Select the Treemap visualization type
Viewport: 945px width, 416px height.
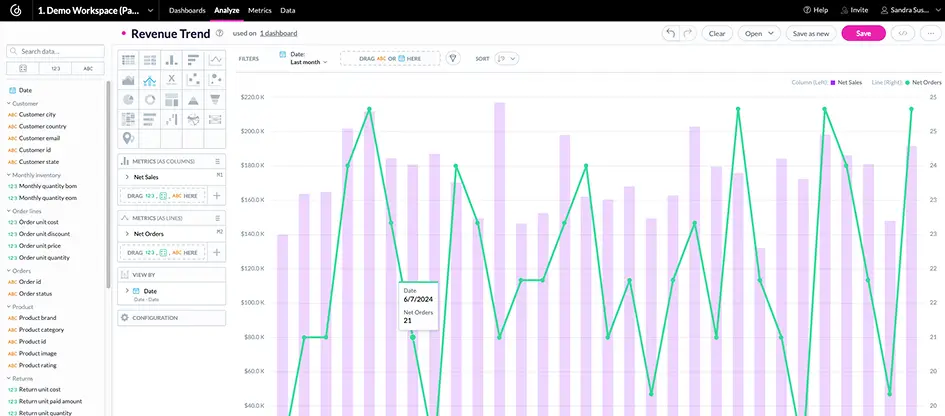(x=171, y=99)
